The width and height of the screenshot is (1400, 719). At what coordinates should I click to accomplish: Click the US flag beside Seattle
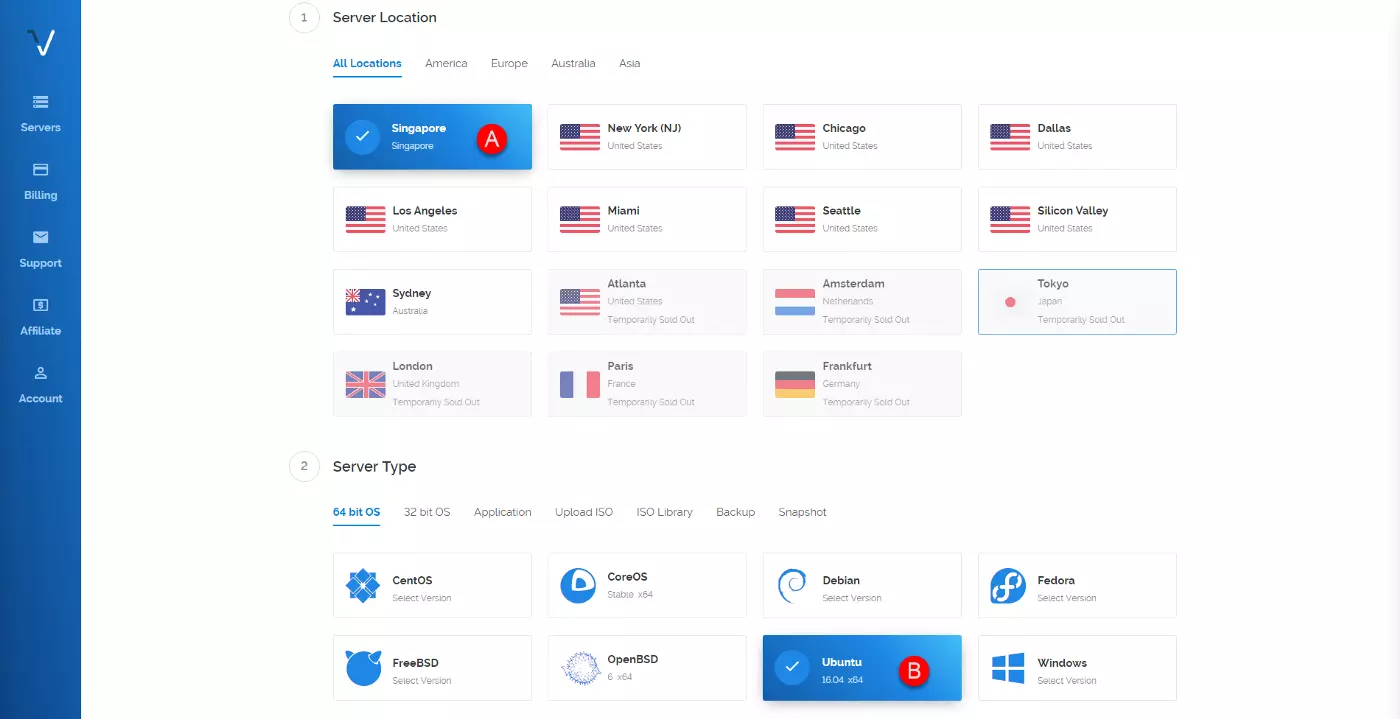[x=795, y=219]
